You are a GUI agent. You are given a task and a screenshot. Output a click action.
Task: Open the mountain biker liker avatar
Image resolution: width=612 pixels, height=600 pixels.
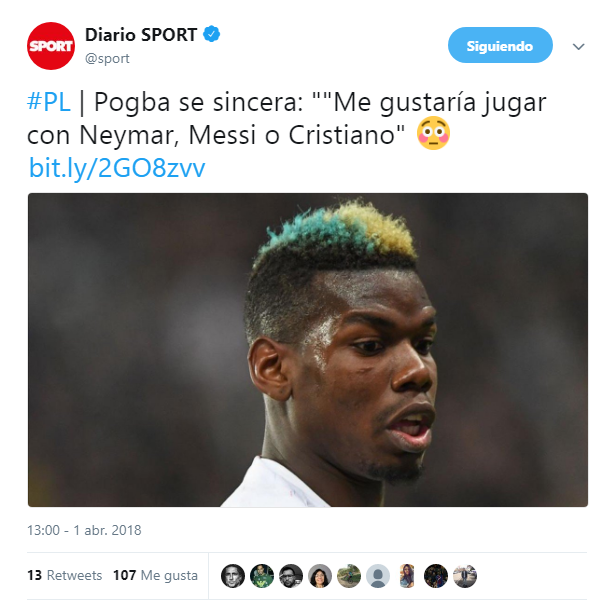(349, 576)
